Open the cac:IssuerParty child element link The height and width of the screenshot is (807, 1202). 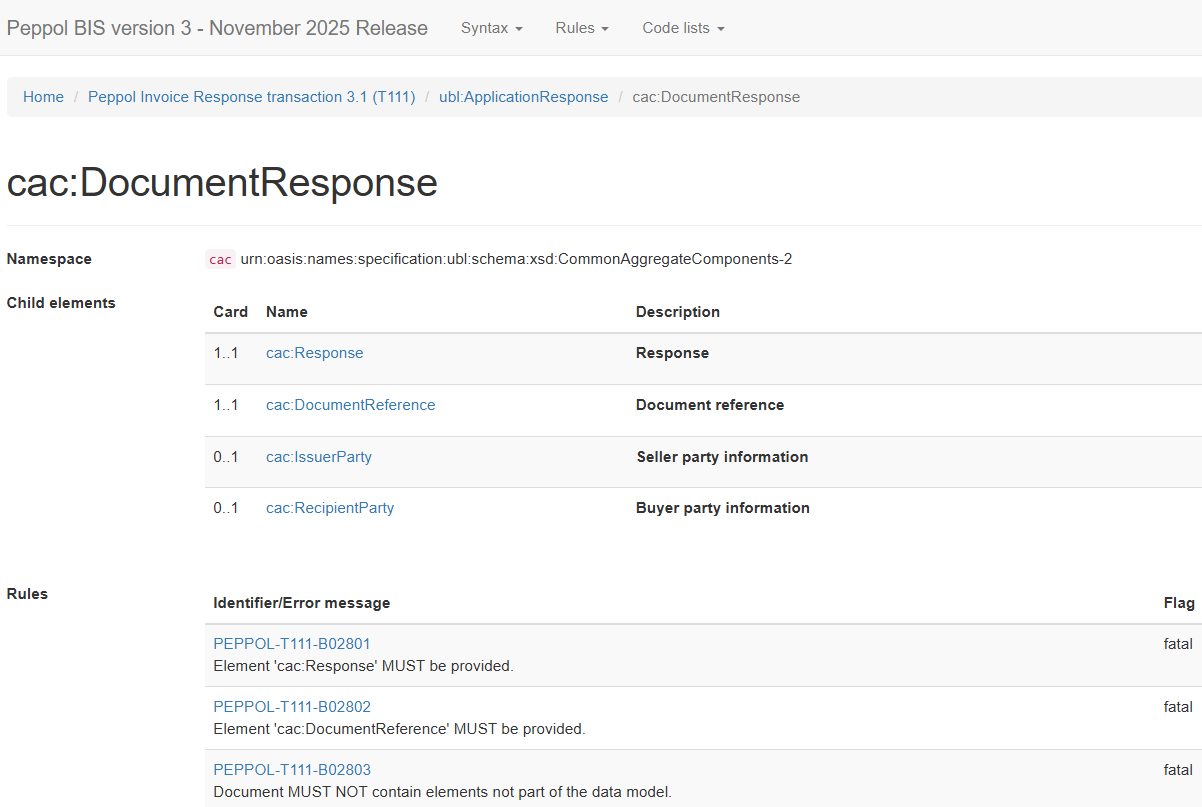click(x=319, y=457)
